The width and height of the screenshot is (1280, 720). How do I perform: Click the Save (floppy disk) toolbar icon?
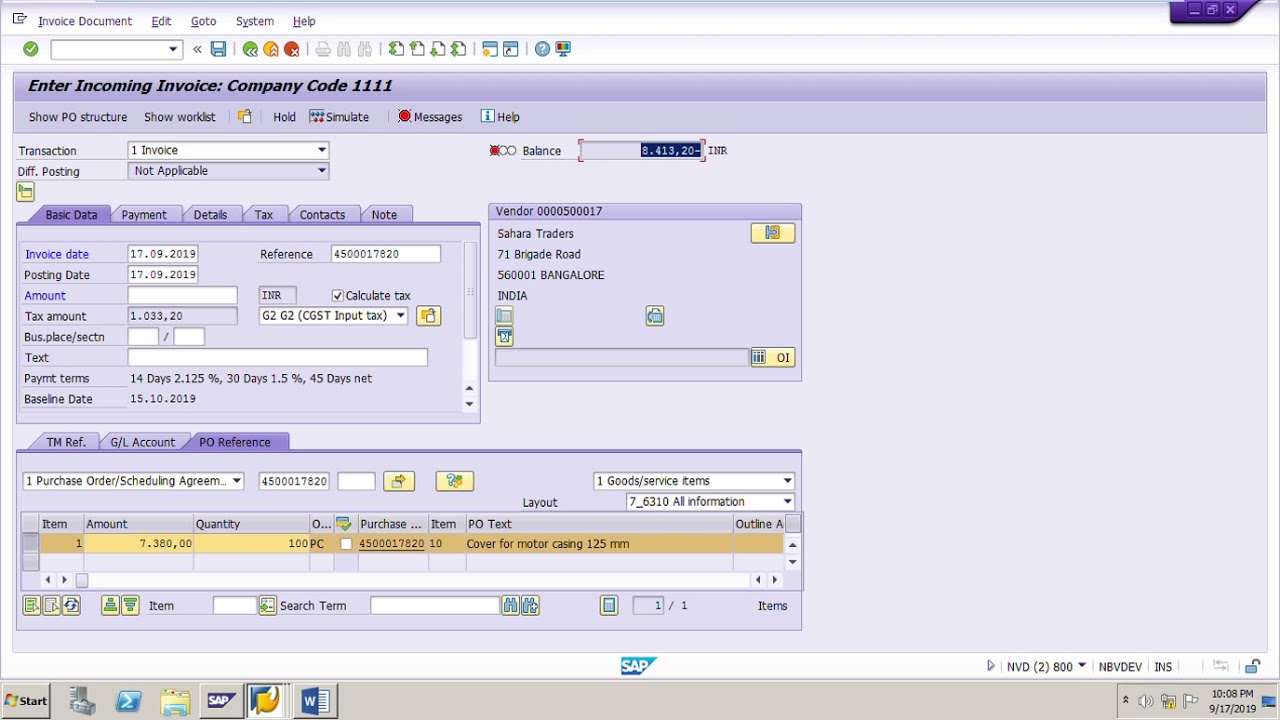click(218, 49)
